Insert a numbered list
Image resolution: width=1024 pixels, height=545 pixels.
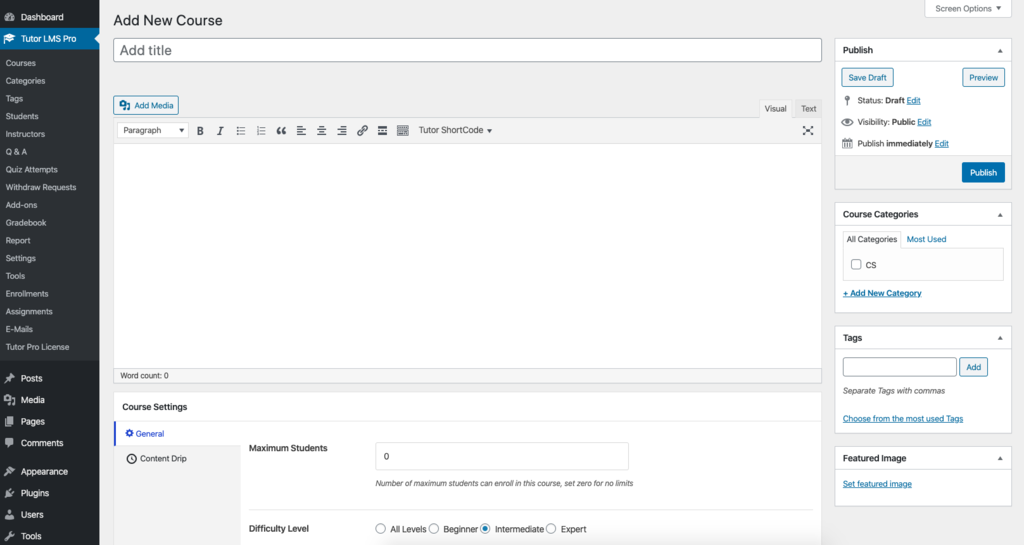tap(261, 131)
